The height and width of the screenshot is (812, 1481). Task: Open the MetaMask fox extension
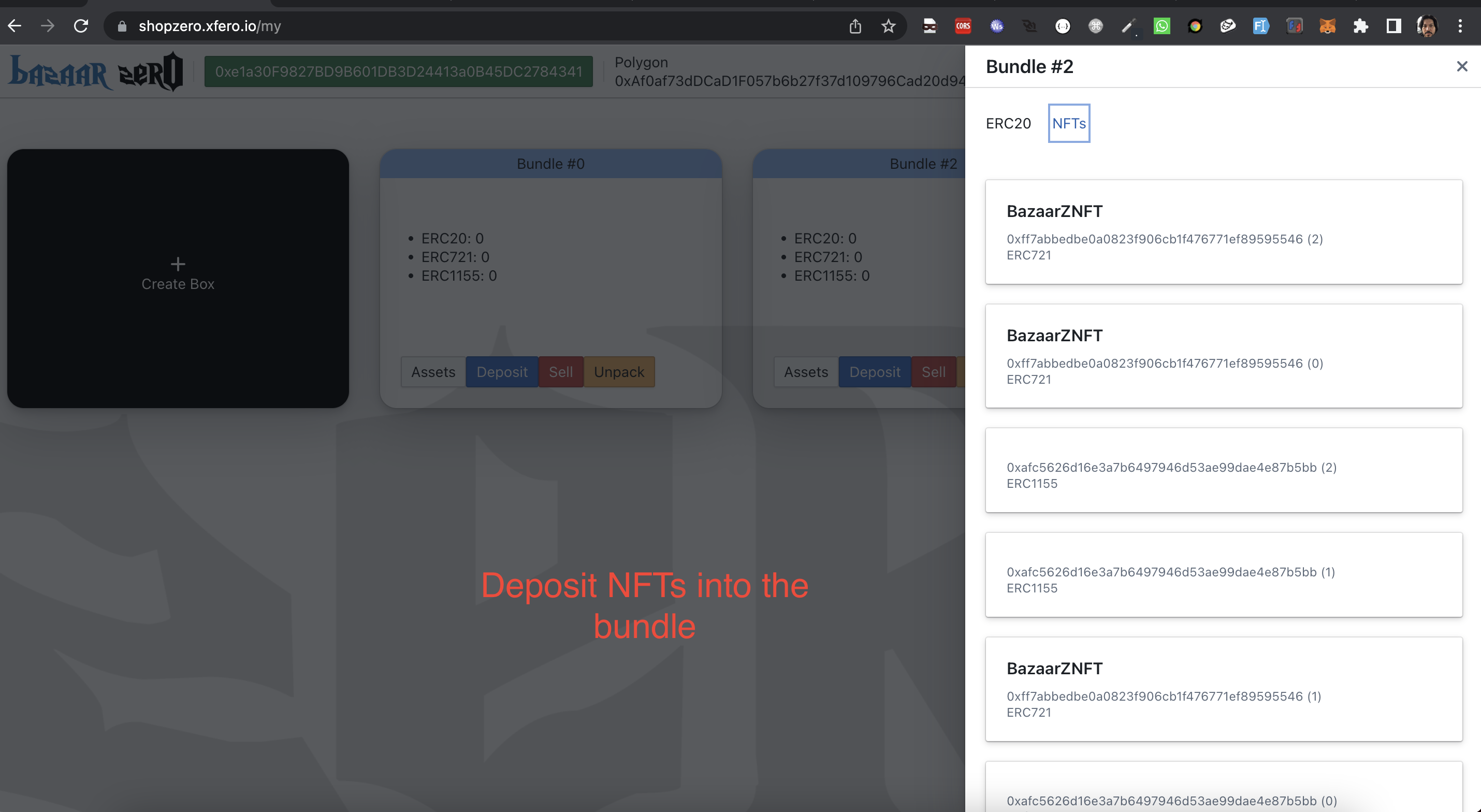[1327, 26]
